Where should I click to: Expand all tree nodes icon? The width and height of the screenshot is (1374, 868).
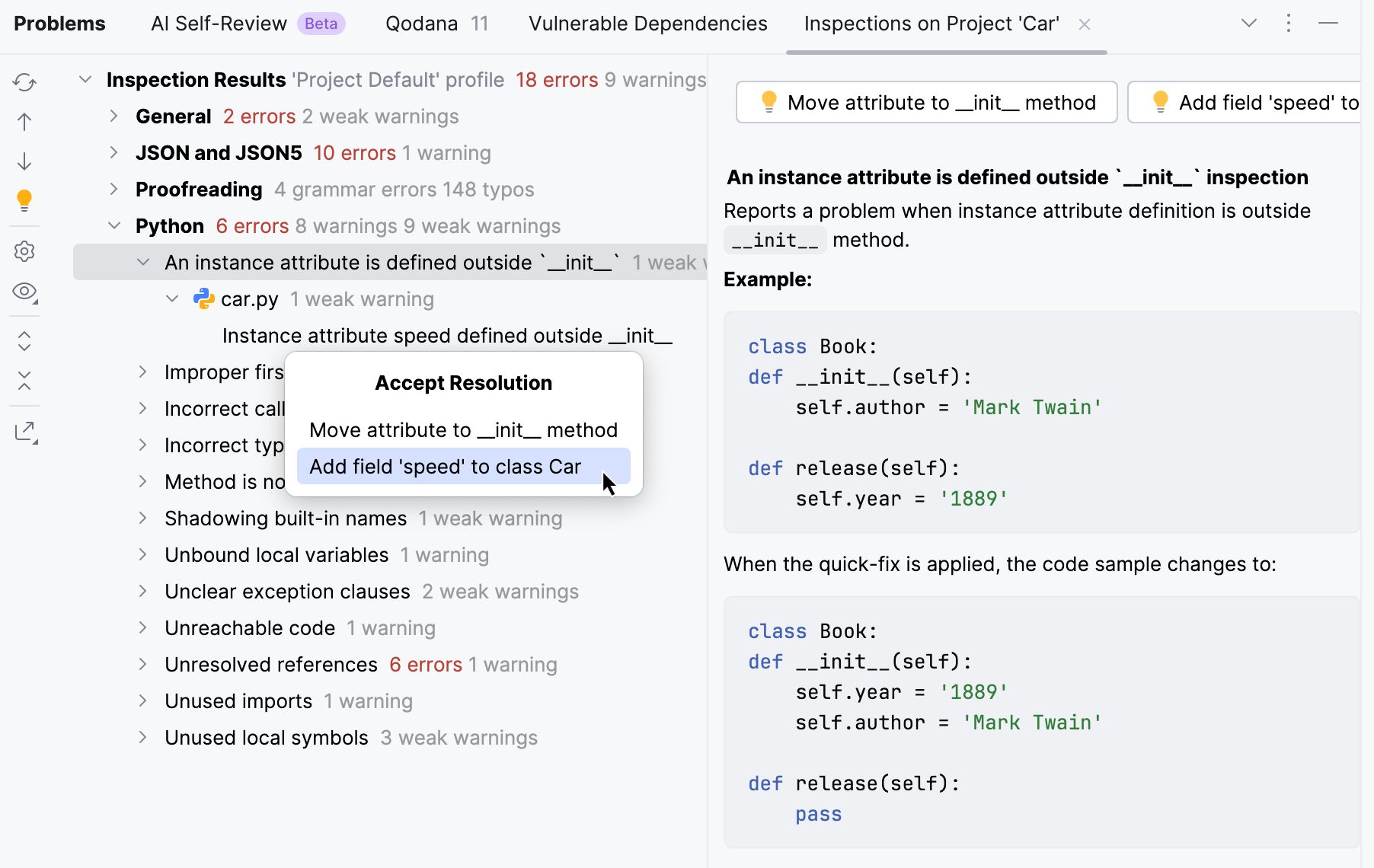point(24,341)
